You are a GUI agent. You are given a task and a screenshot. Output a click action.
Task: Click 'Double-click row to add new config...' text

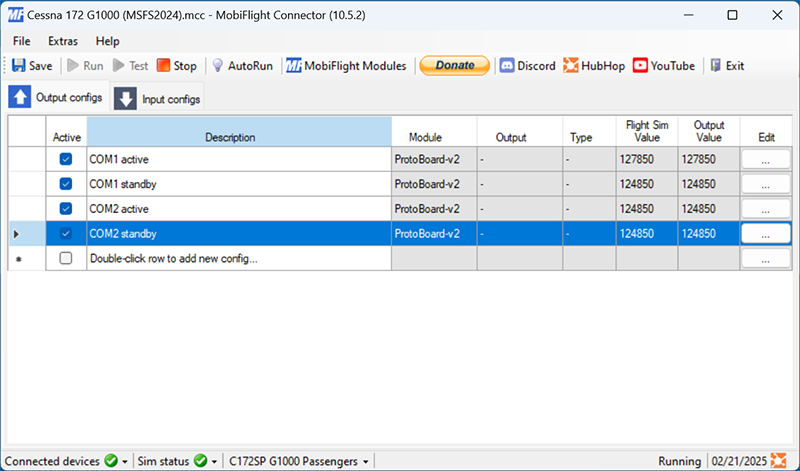coord(173,259)
